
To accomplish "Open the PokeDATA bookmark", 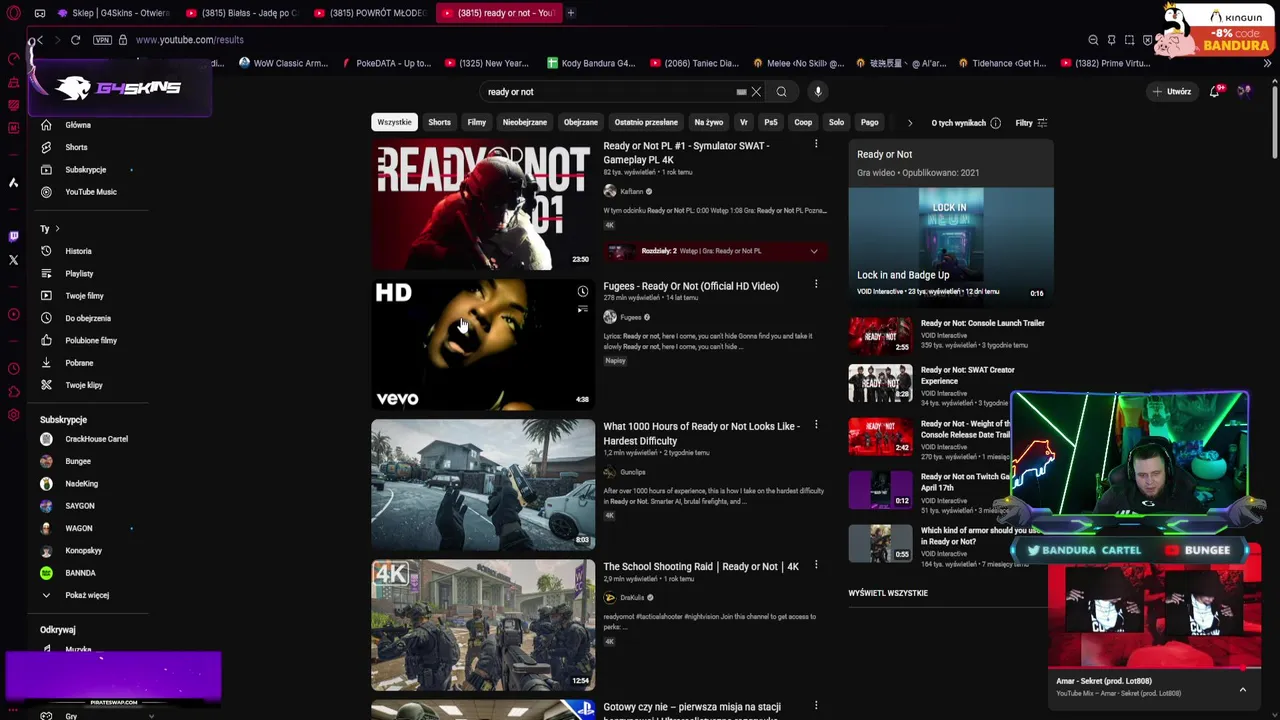I will [386, 63].
